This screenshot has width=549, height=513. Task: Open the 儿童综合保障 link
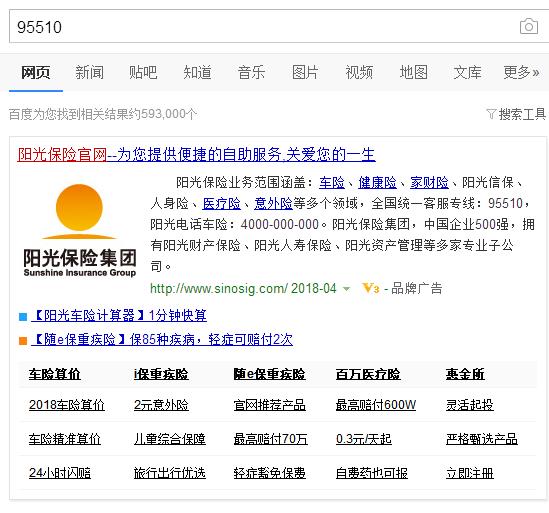click(170, 439)
